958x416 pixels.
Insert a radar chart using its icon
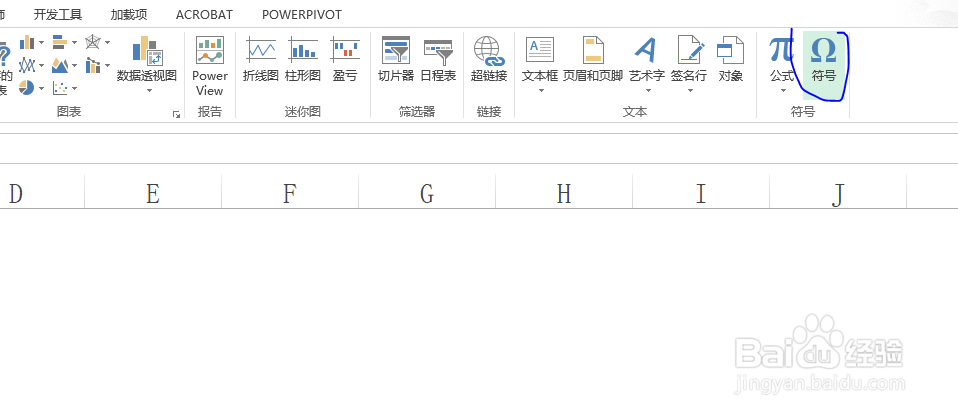[93, 42]
